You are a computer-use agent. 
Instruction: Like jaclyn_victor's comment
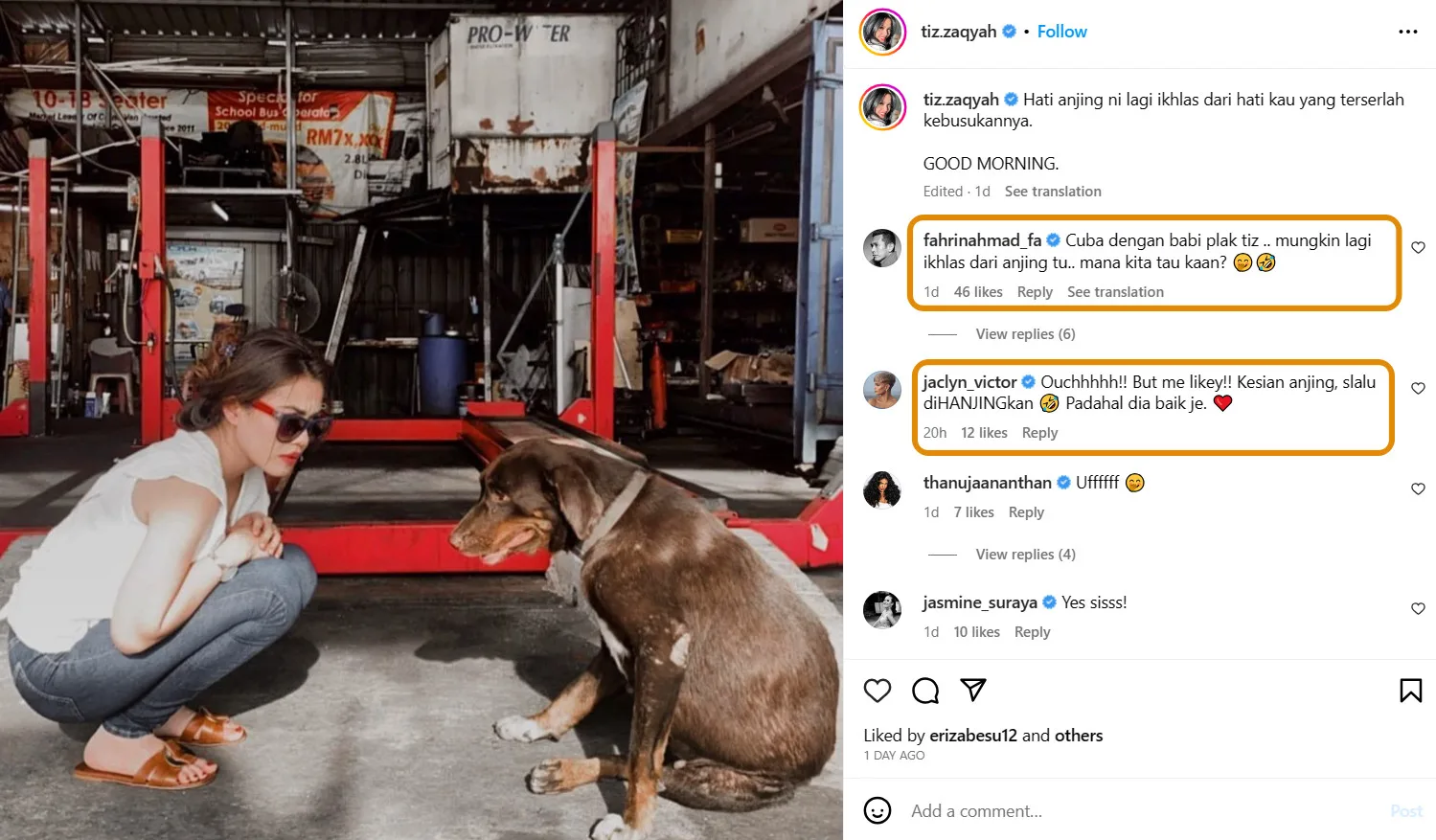coord(1418,388)
